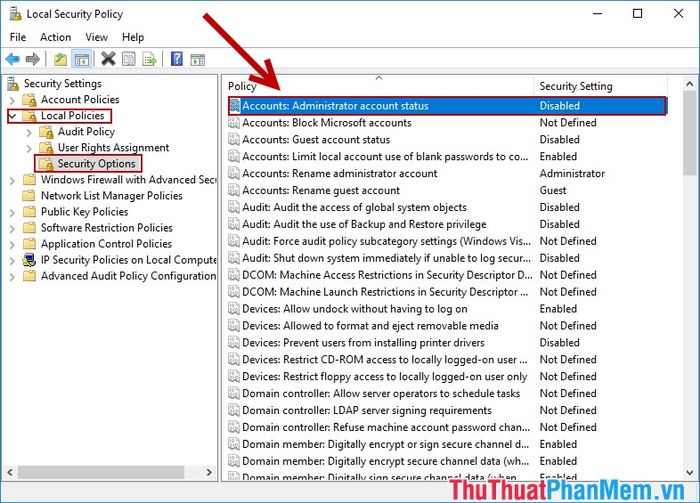Expand the Public Key Policies node
700x503 pixels.
pos(12,212)
